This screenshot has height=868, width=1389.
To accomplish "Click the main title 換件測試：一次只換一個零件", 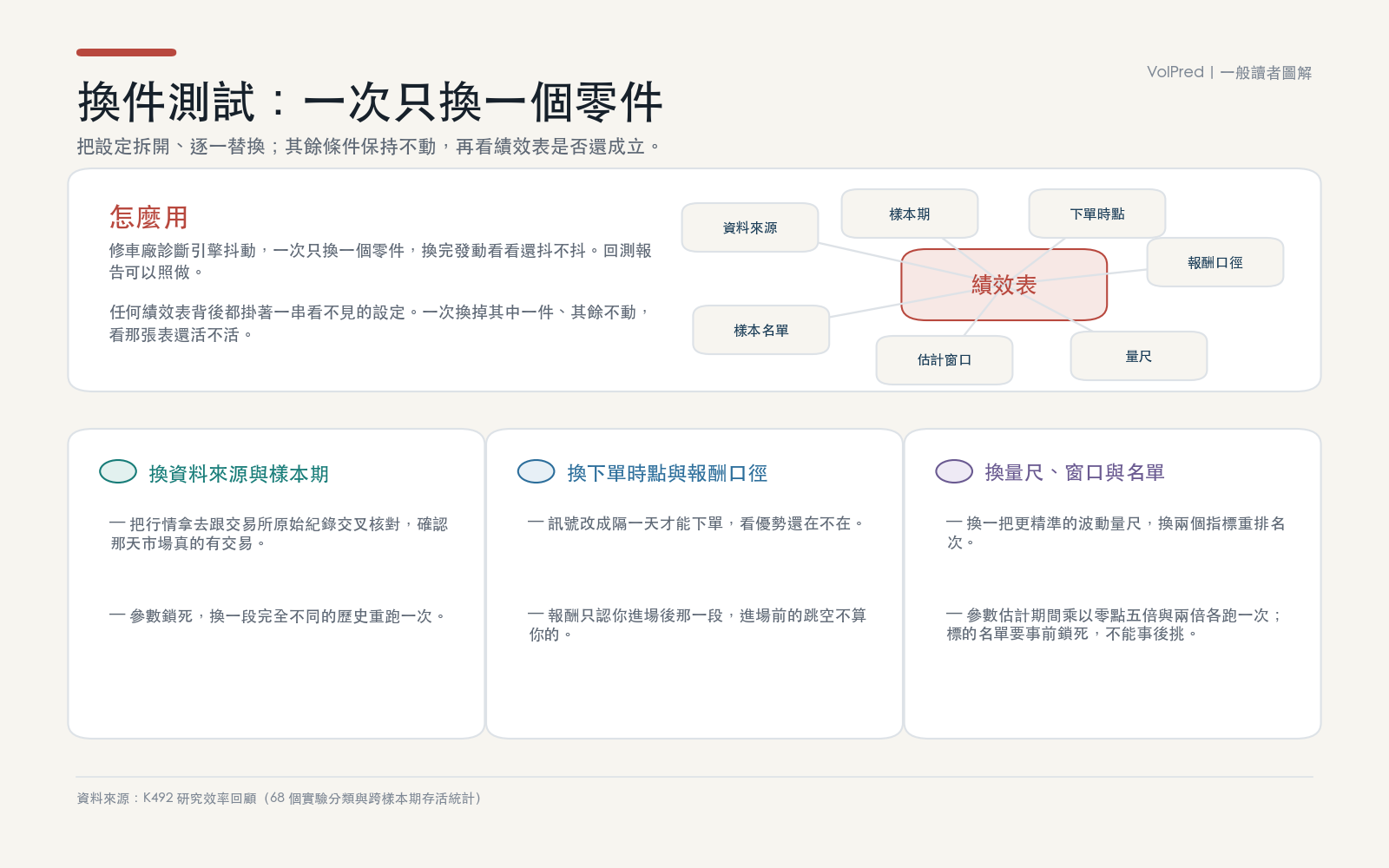I will tap(371, 102).
